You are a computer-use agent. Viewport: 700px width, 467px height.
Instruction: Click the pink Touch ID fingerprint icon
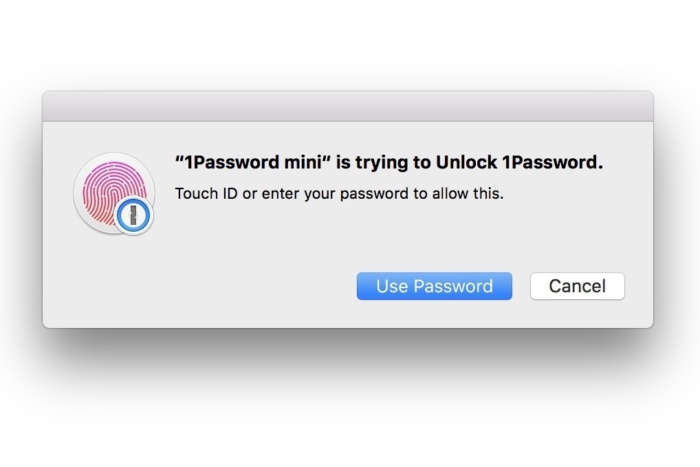(x=108, y=186)
